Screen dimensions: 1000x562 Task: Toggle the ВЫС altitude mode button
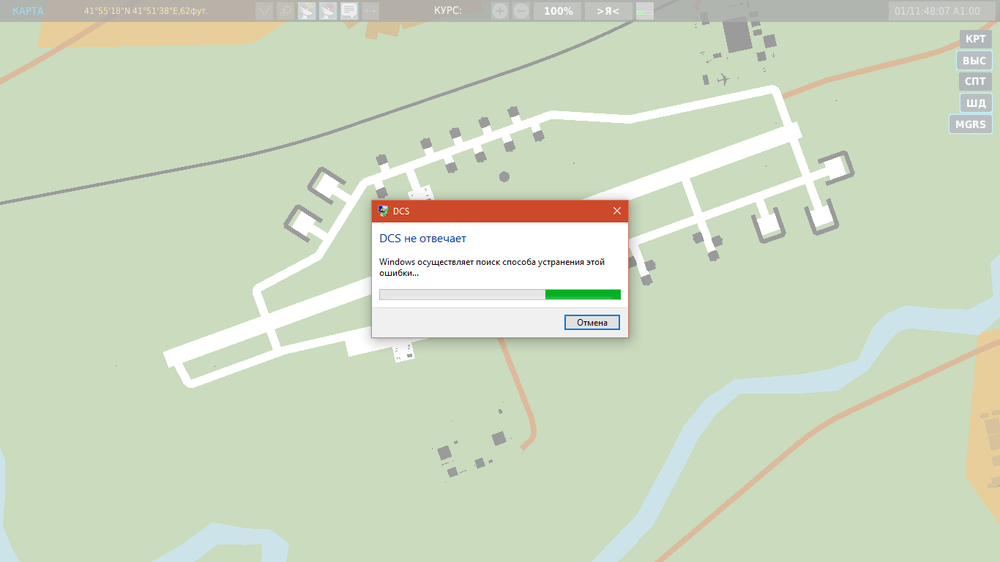click(974, 61)
